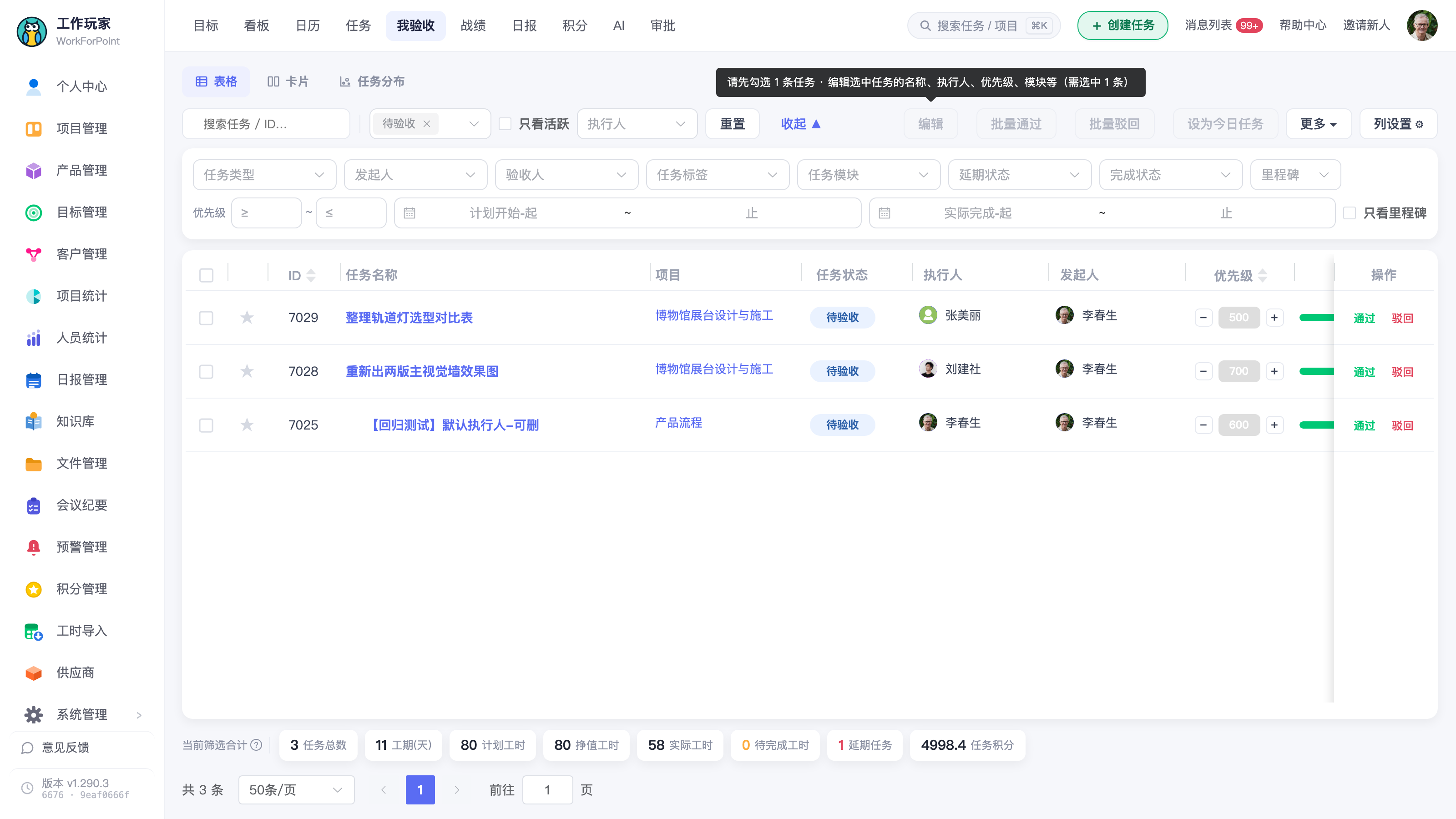Switch to 任务分布 view tab
Screen dimensions: 1456x819
372,81
